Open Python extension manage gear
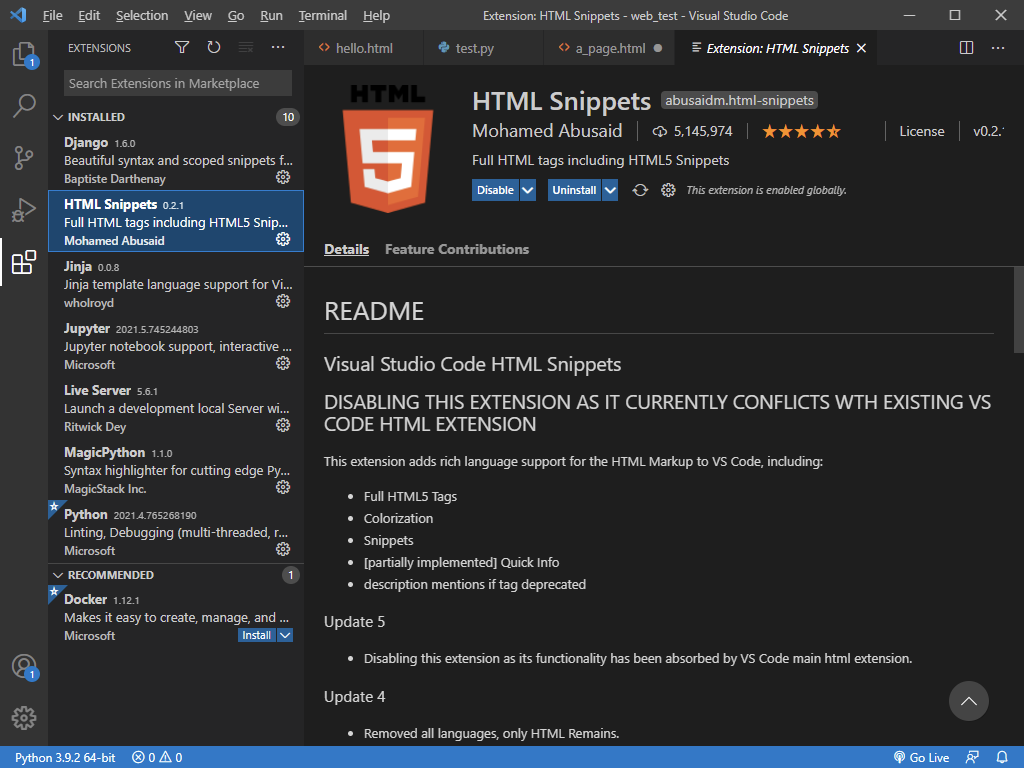 click(x=283, y=549)
